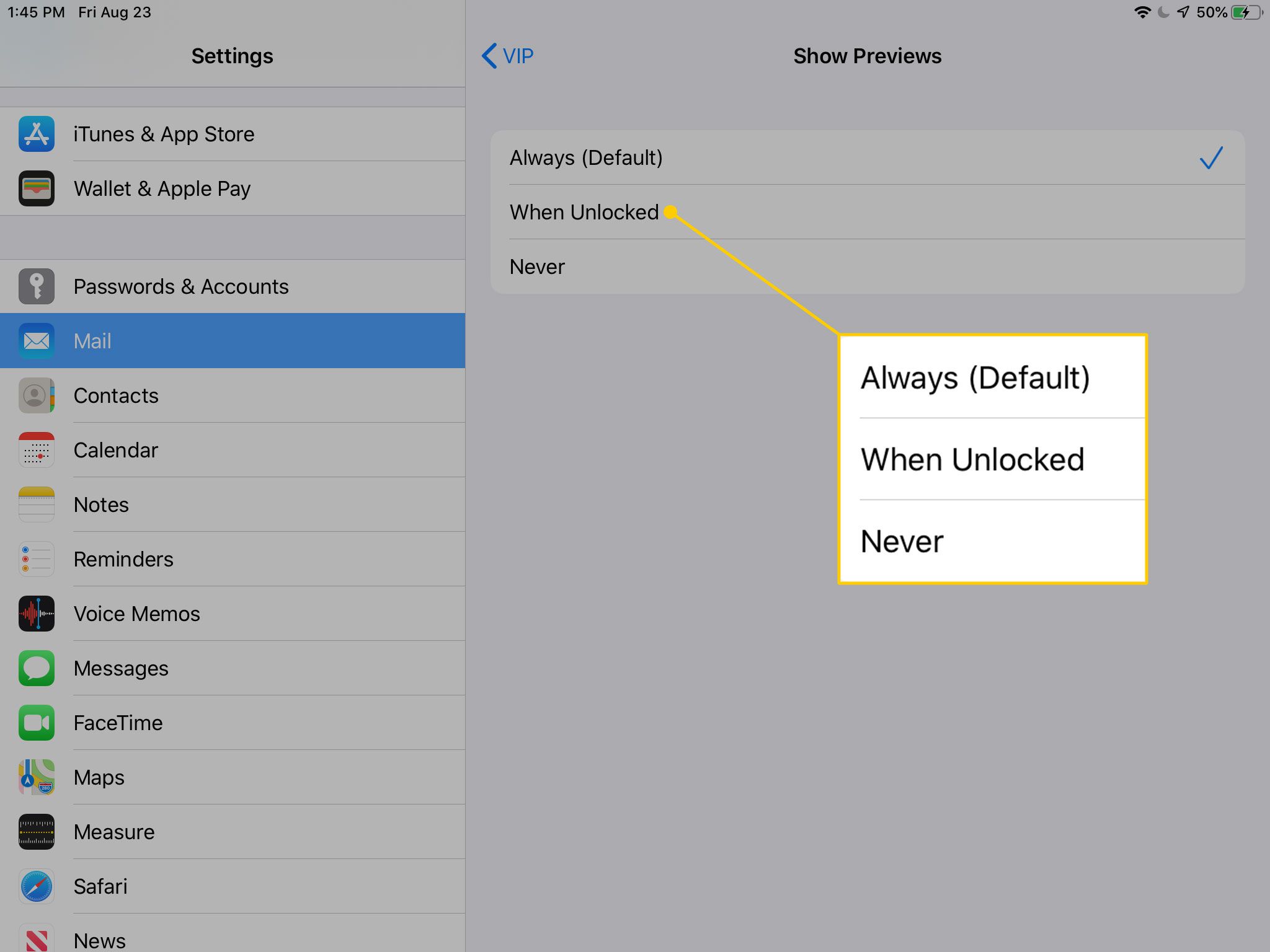
Task: Tap the Mail icon in Settings
Action: click(36, 340)
